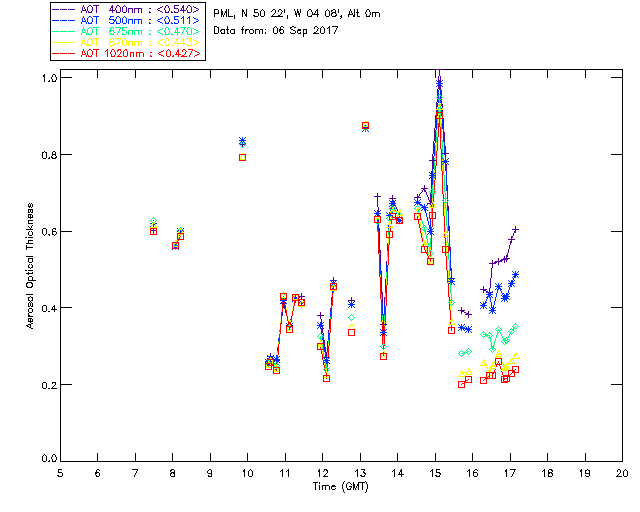Image resolution: width=640 pixels, height=512 pixels.
Task: Click the 0.6 y-axis tick label
Action: tap(49, 232)
